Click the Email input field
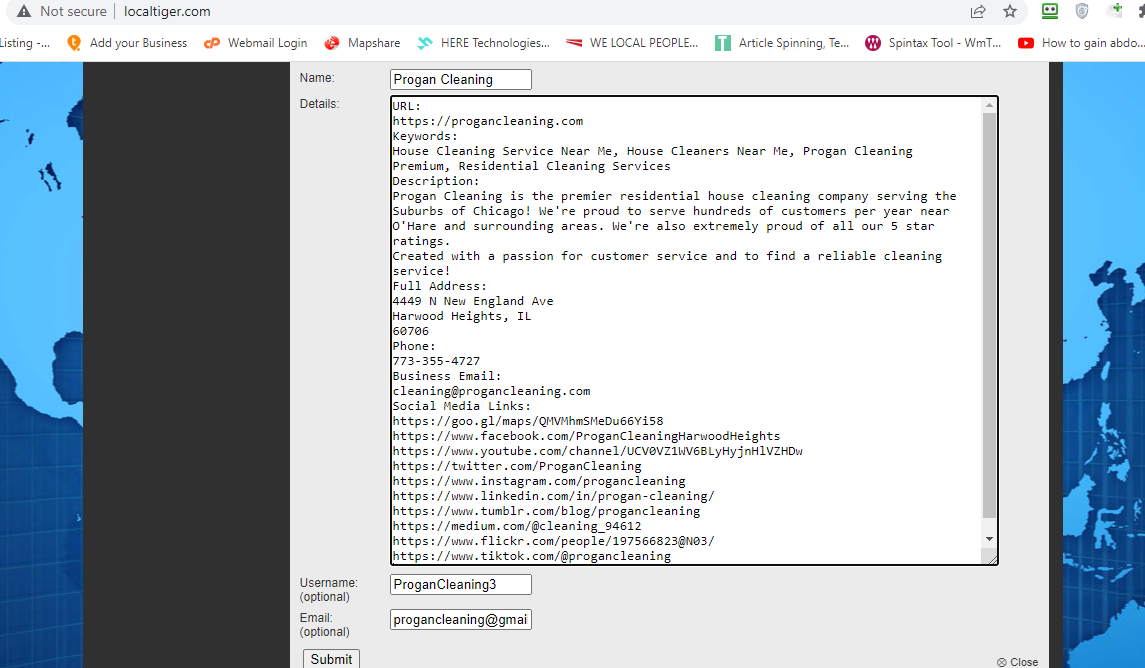The height and width of the screenshot is (668, 1145). [461, 620]
